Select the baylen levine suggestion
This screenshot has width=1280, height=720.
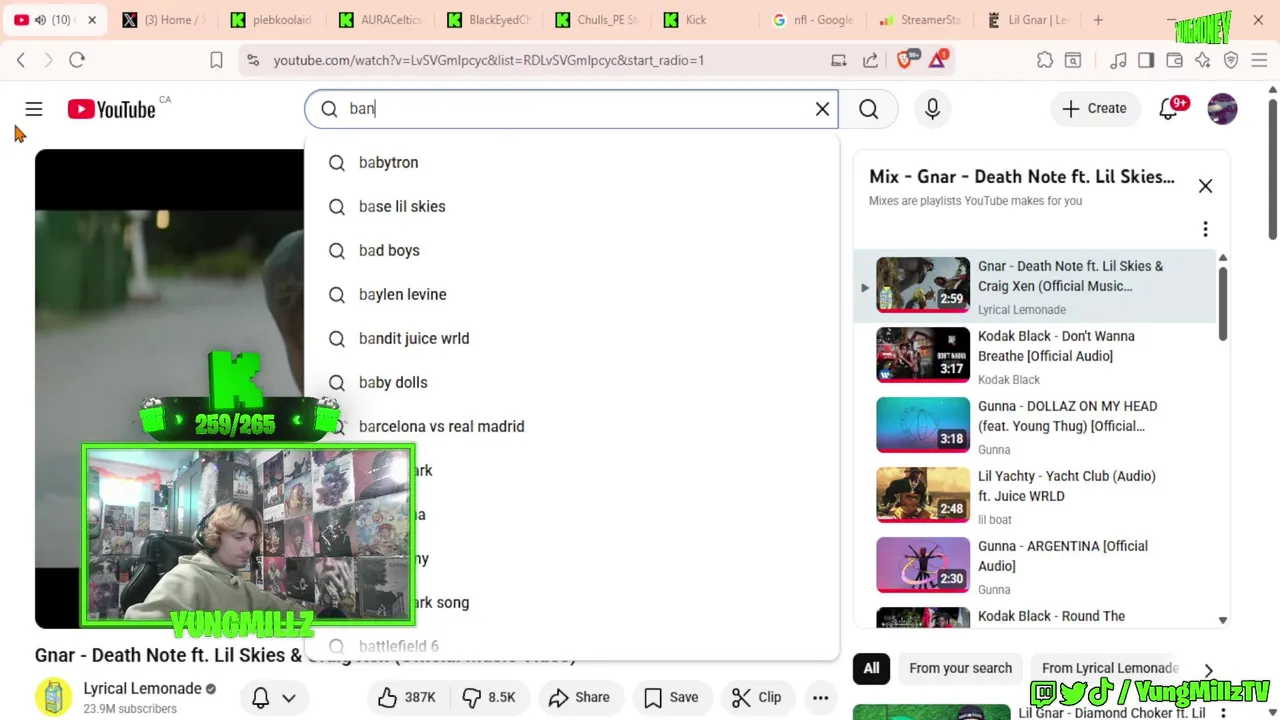[x=571, y=294]
